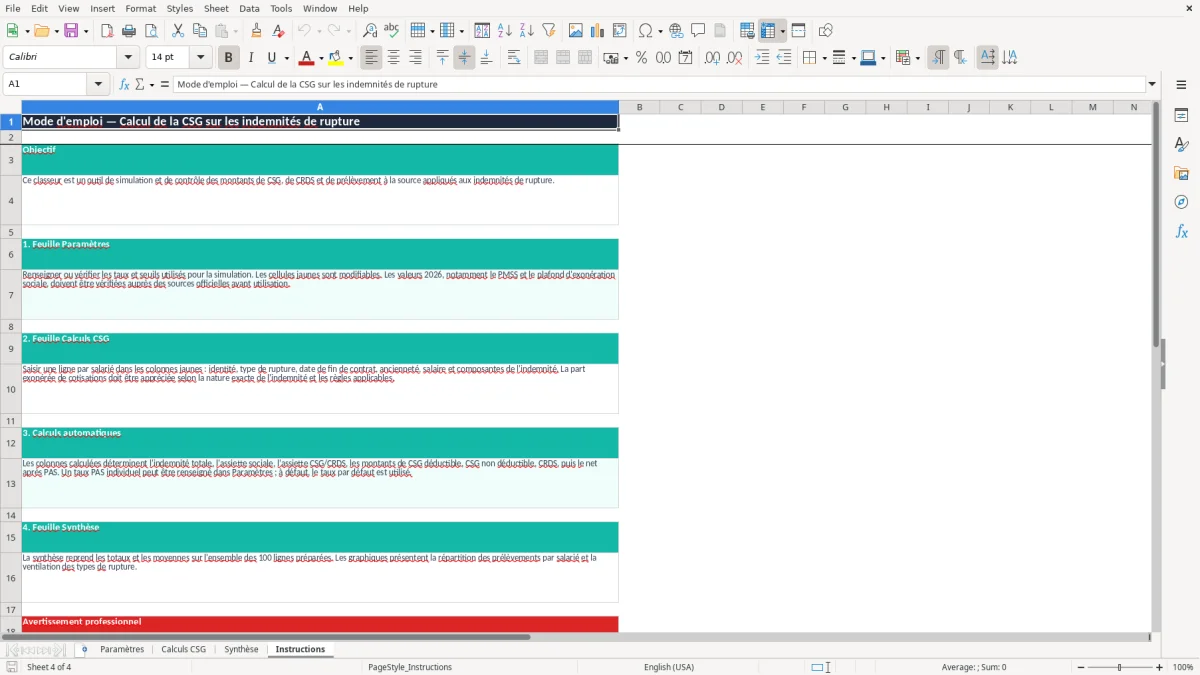Open the Format menu
This screenshot has height=675, width=1200.
[140, 8]
